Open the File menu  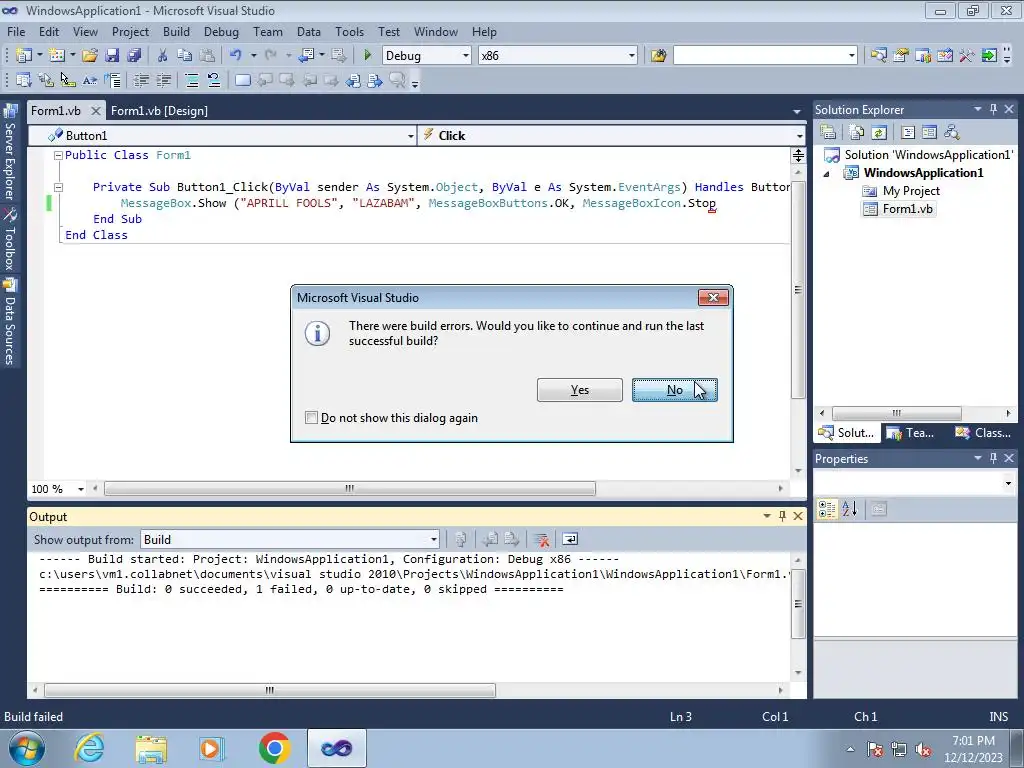click(x=16, y=31)
